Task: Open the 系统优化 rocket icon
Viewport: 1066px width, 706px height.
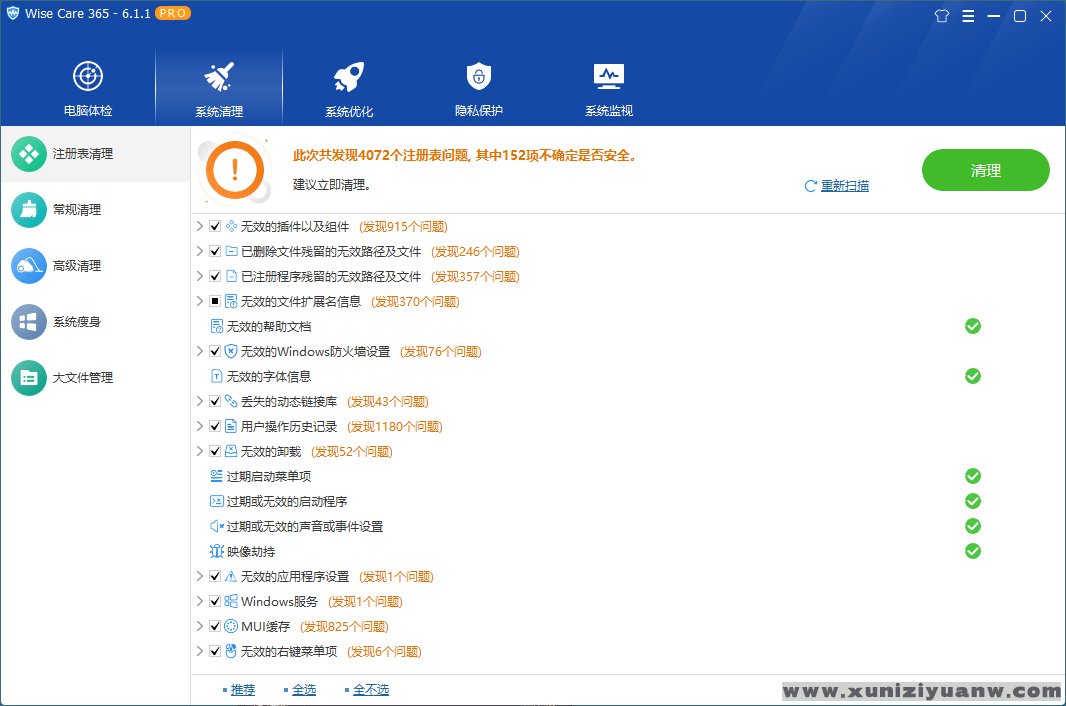Action: (348, 77)
